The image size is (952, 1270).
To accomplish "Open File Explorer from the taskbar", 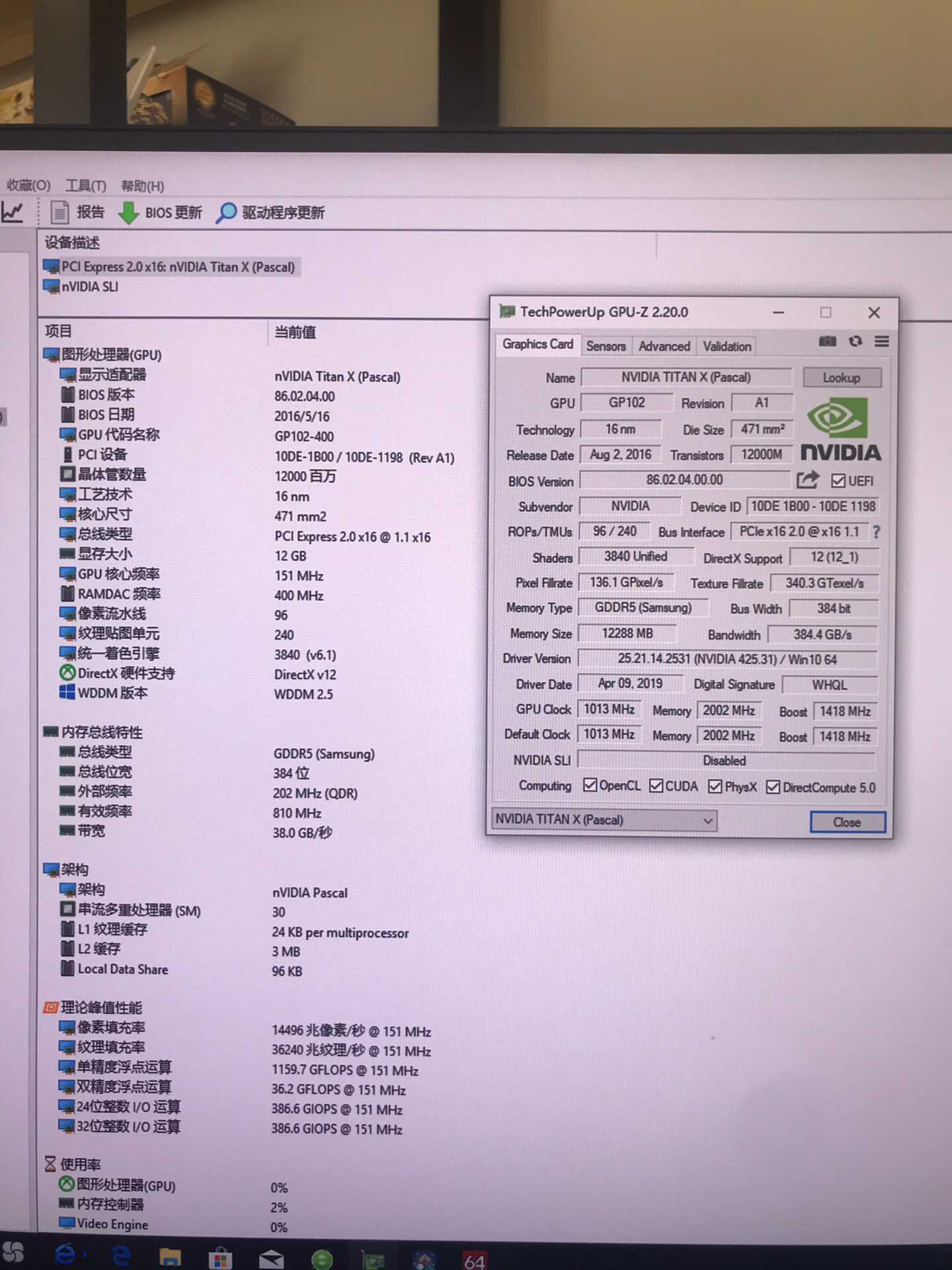I will pos(170,1257).
